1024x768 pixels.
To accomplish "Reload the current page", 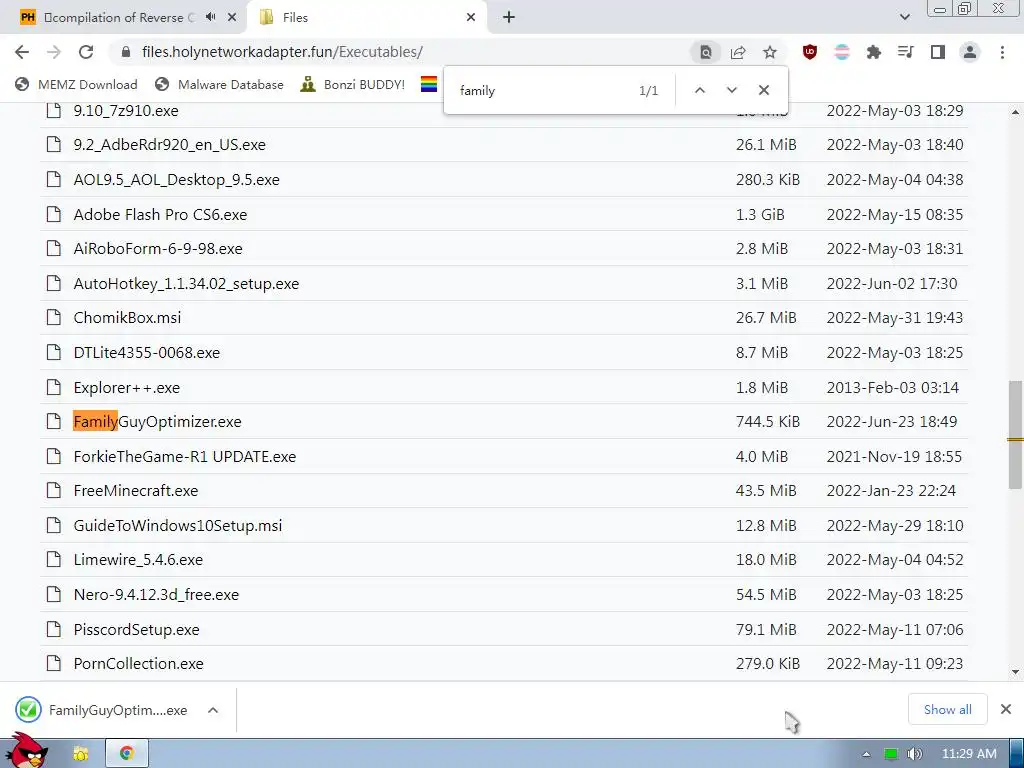I will (x=86, y=52).
